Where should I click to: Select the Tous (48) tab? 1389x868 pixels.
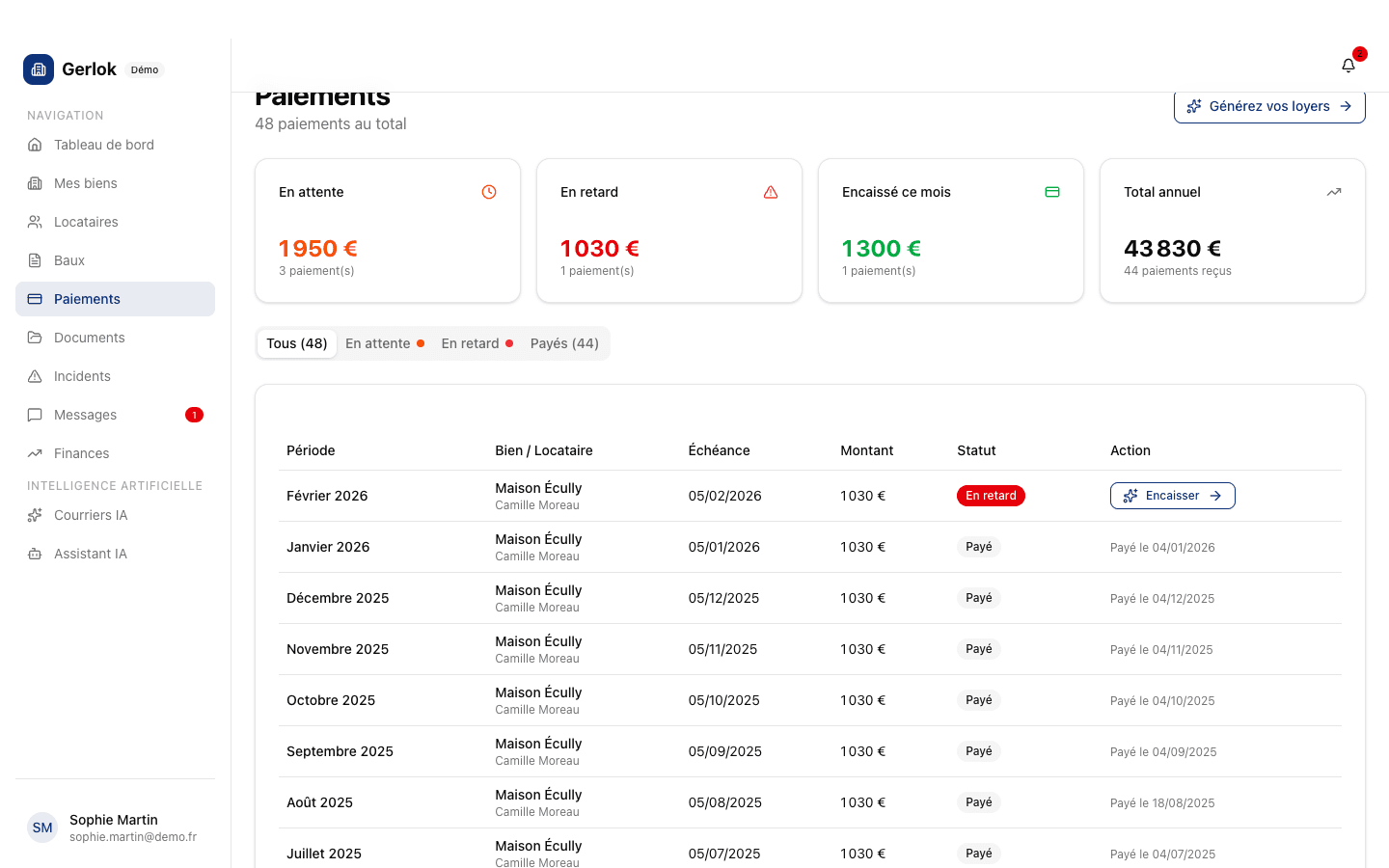point(297,343)
